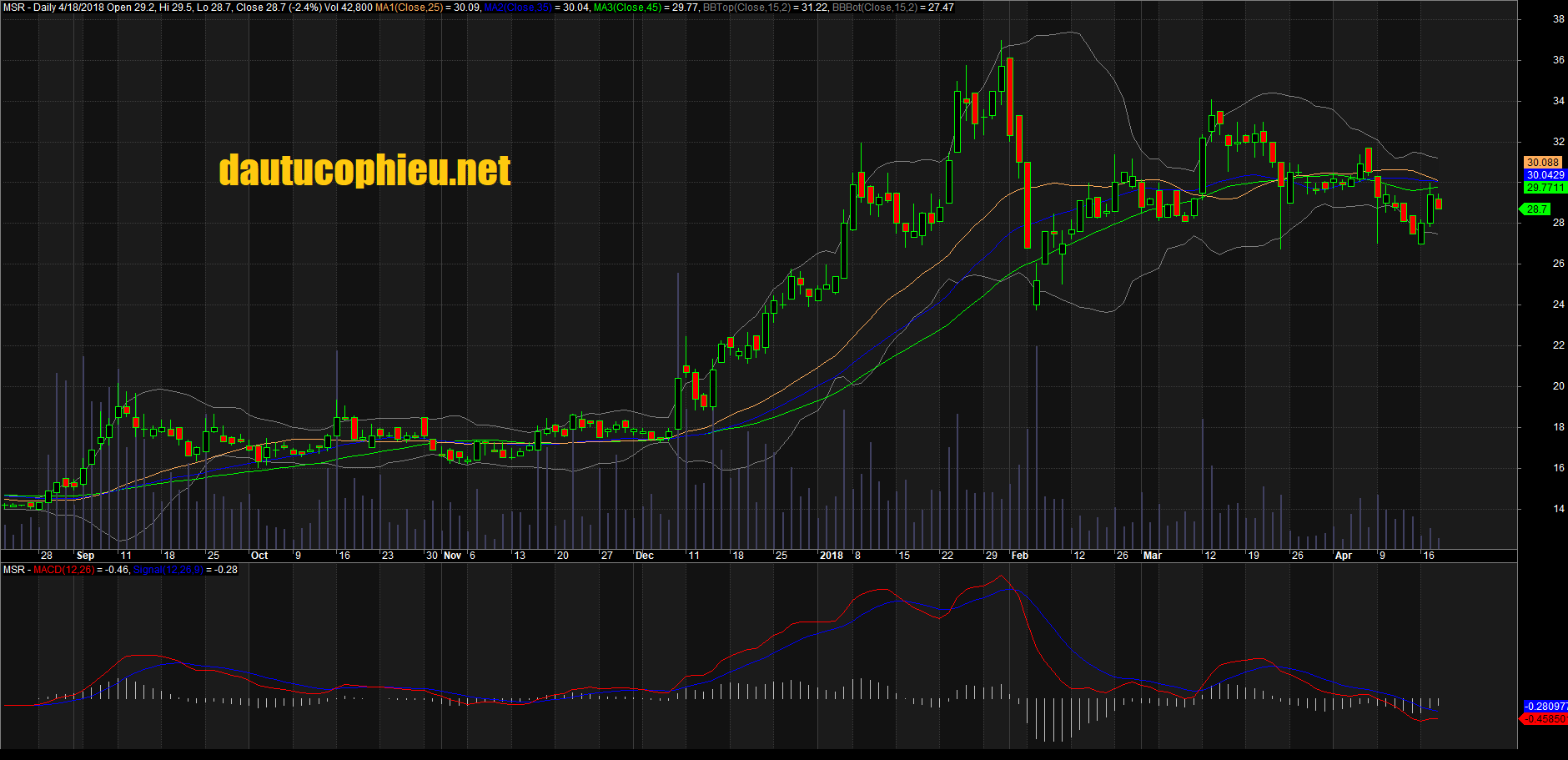Click the Oct label on date axis
1568x760 pixels.
point(259,556)
